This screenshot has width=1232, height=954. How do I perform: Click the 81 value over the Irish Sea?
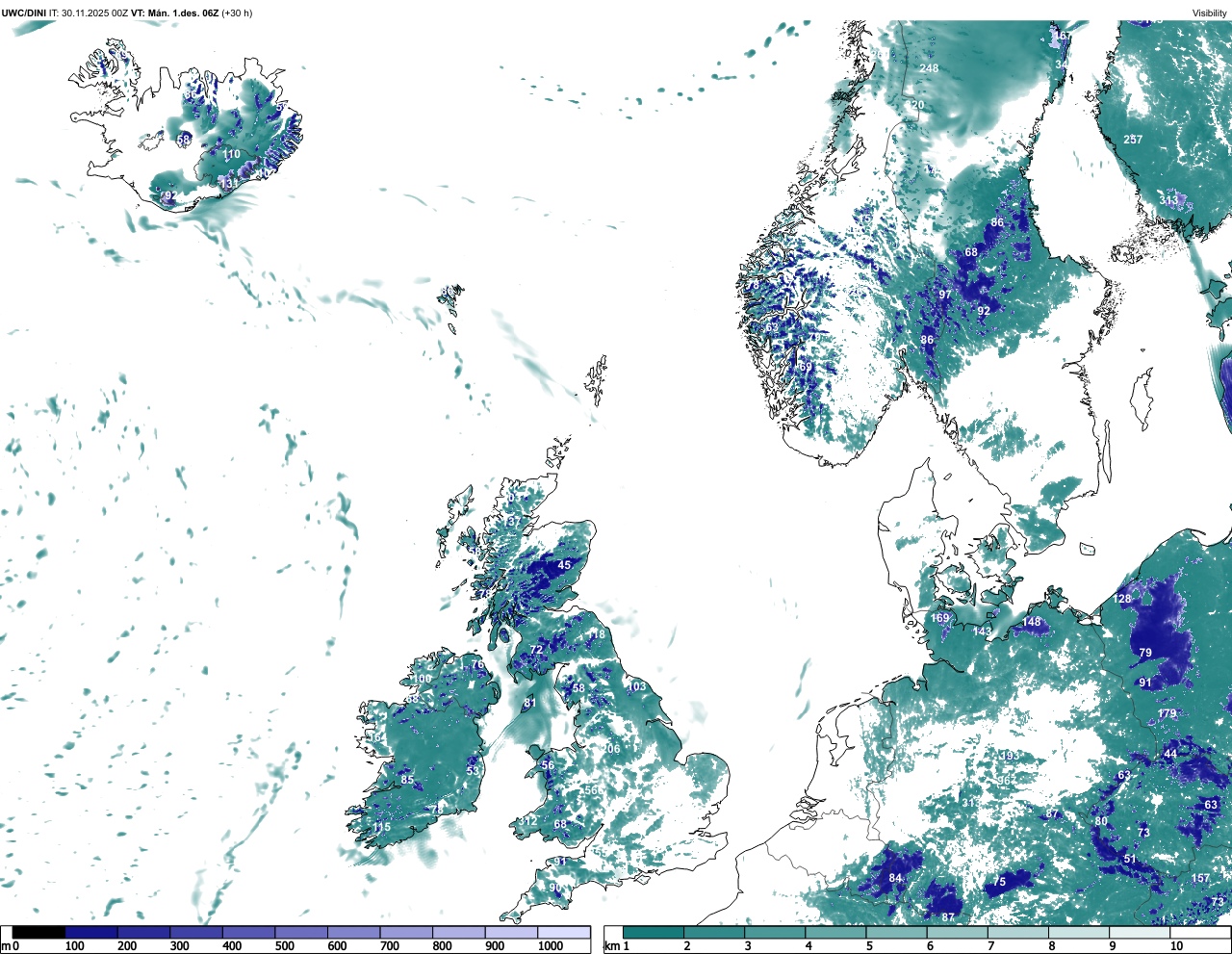pyautogui.click(x=529, y=704)
